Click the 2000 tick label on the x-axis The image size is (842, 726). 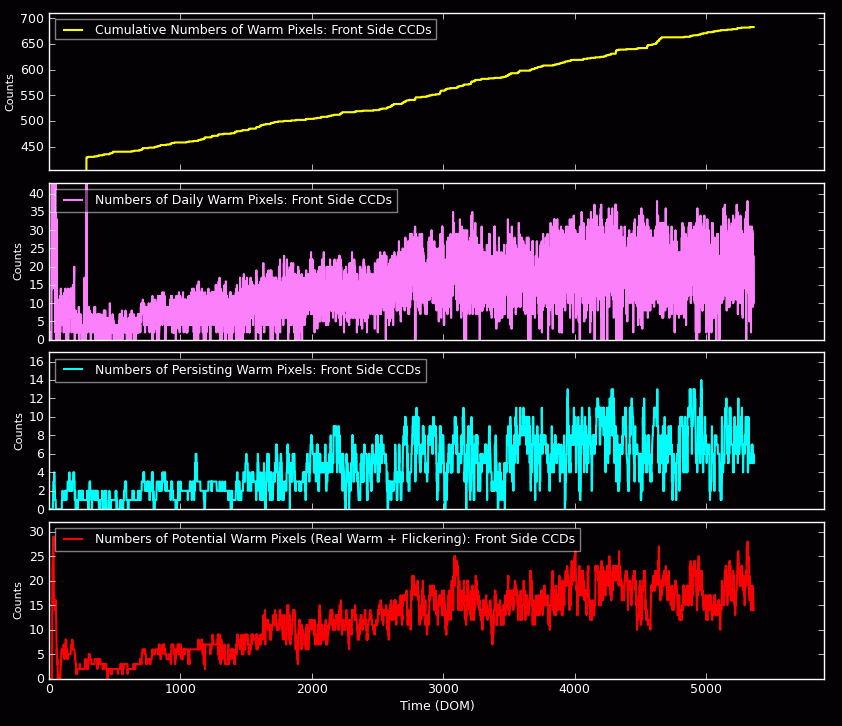[x=312, y=689]
